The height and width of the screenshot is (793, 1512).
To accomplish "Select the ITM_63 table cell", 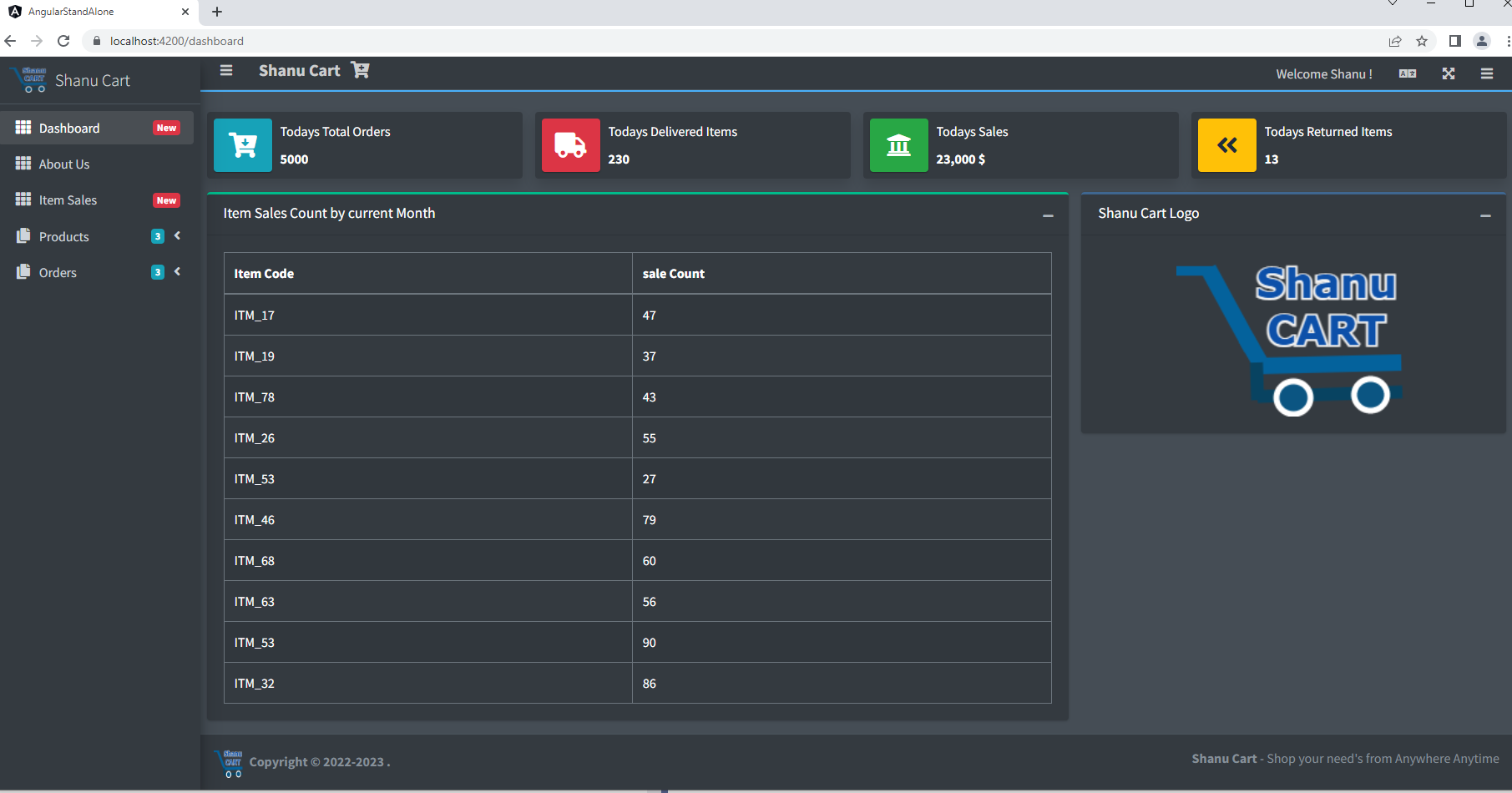I will coord(428,601).
